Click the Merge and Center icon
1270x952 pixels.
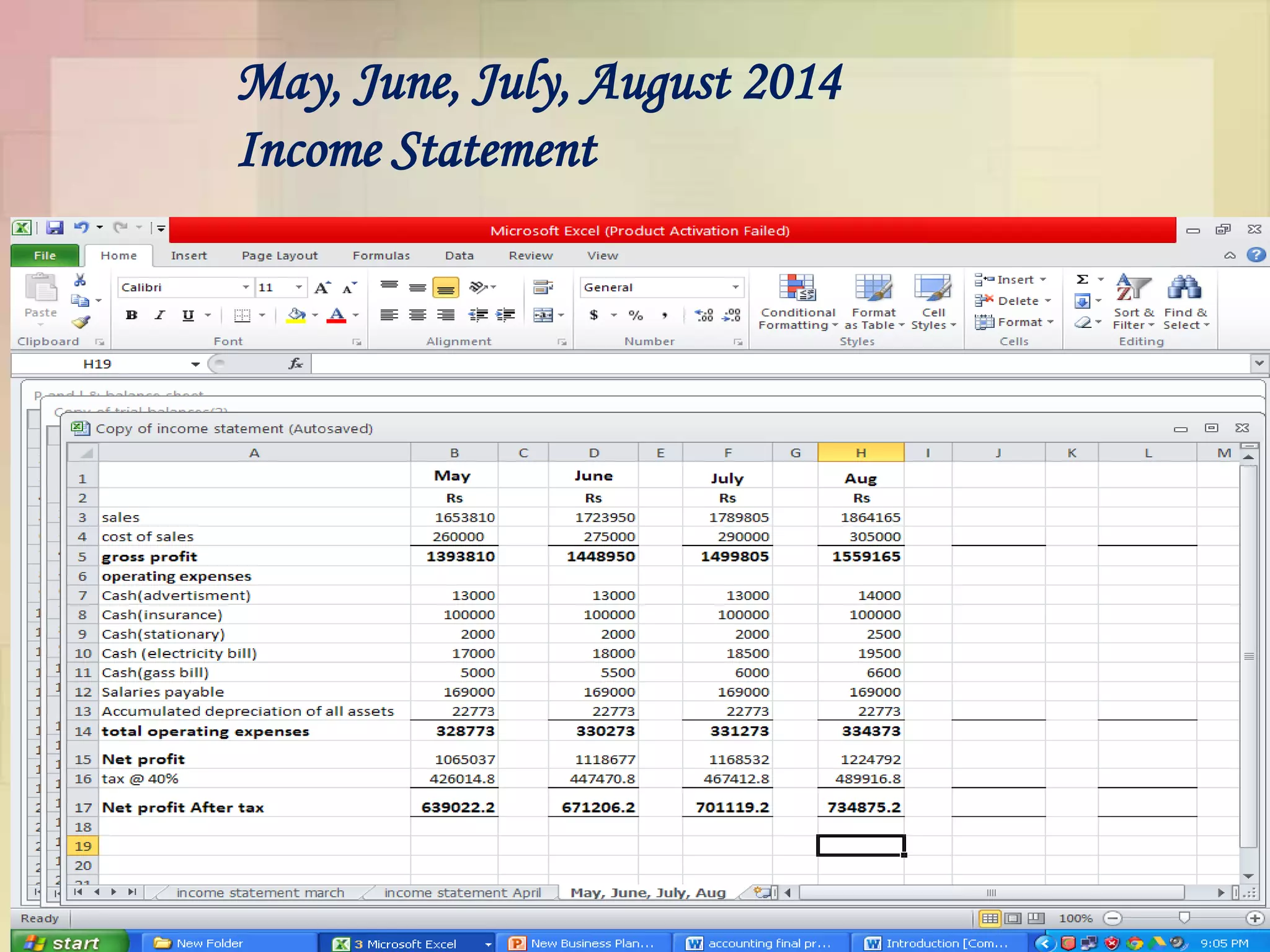pyautogui.click(x=543, y=315)
